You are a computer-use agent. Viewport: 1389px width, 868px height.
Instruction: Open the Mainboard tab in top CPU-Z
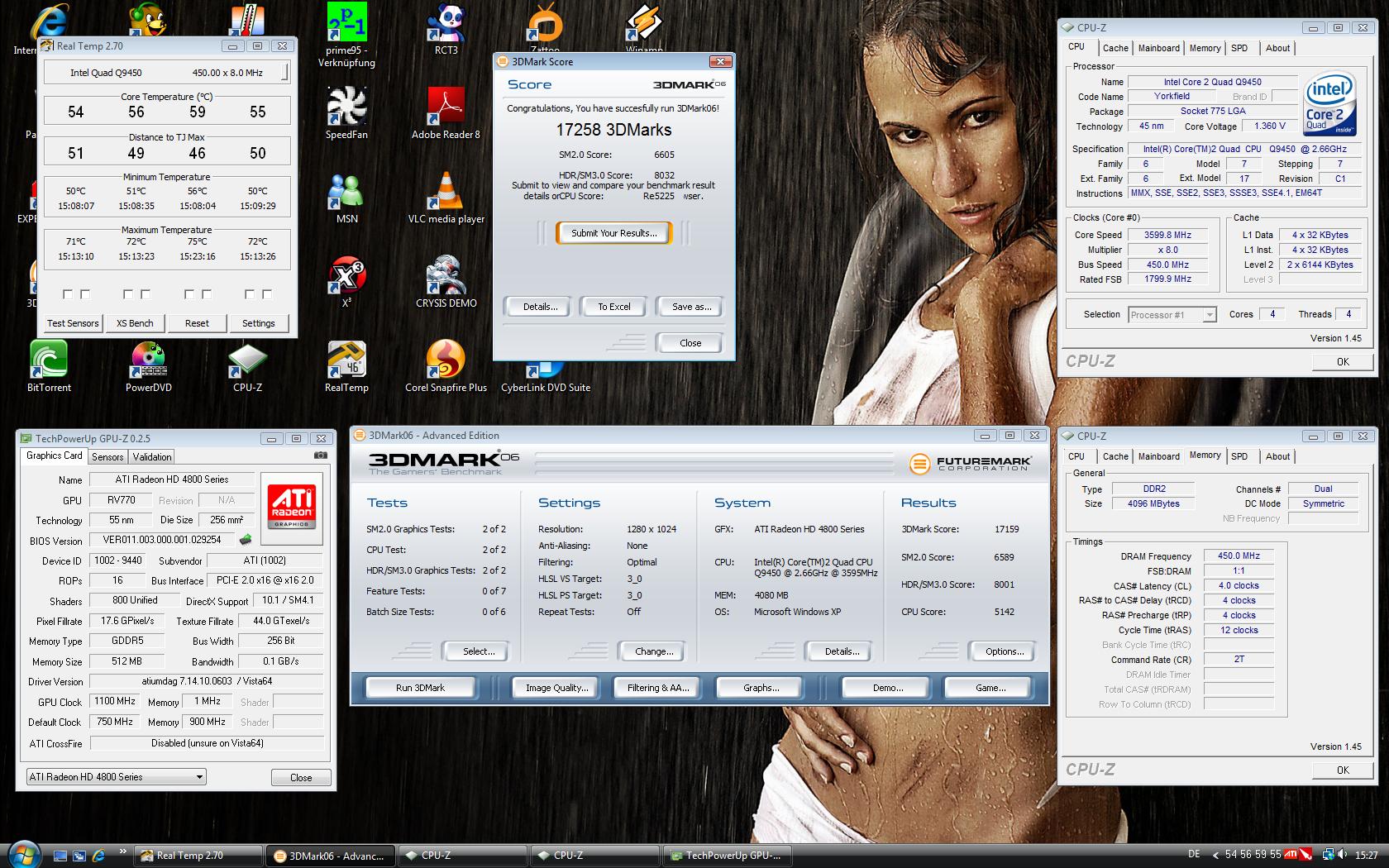click(x=1158, y=48)
